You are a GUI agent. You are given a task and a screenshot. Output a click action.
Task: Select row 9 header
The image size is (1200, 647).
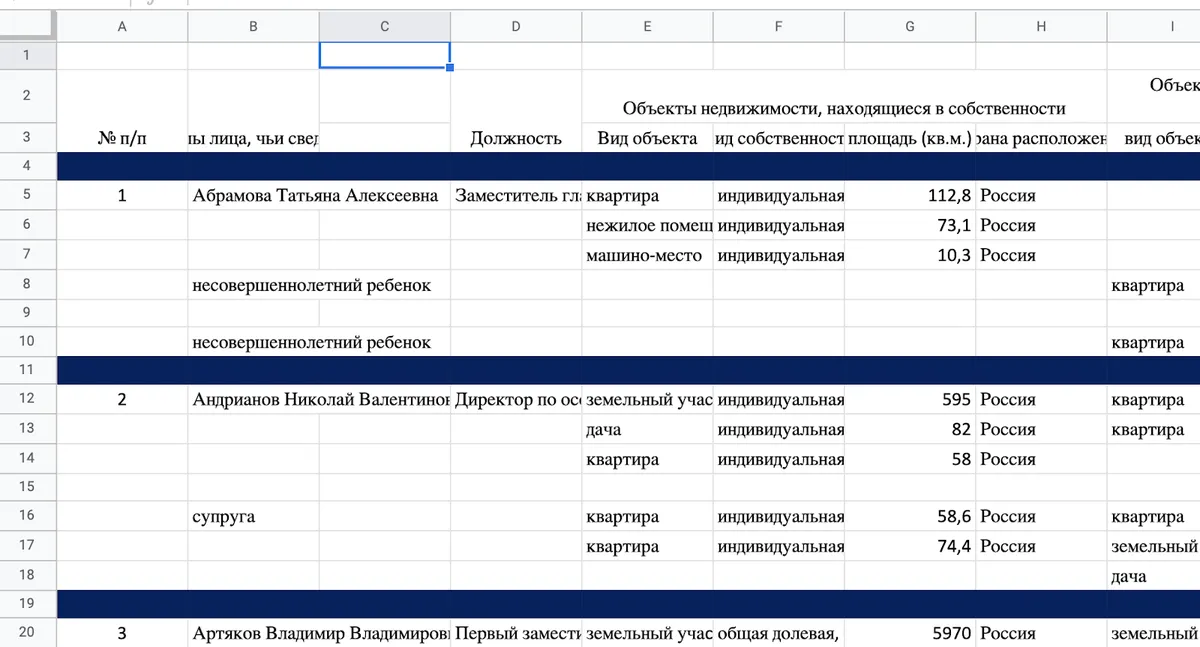click(28, 312)
